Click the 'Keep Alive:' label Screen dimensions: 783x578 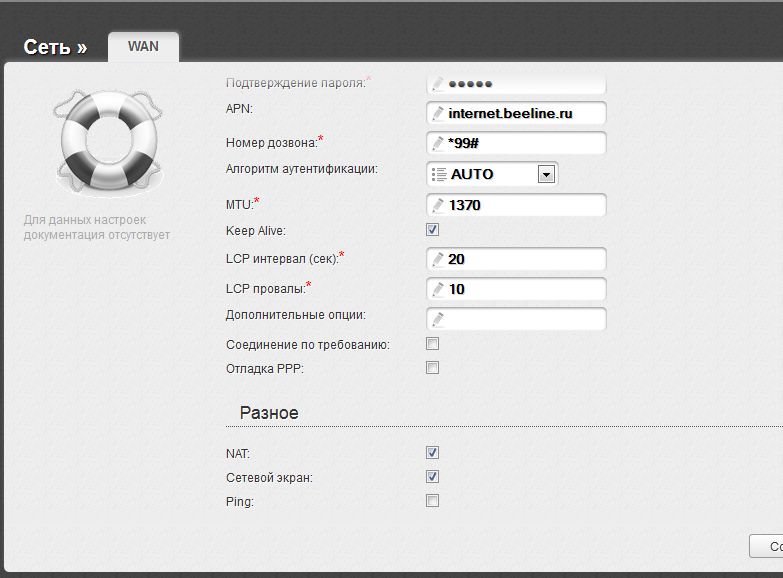[256, 231]
